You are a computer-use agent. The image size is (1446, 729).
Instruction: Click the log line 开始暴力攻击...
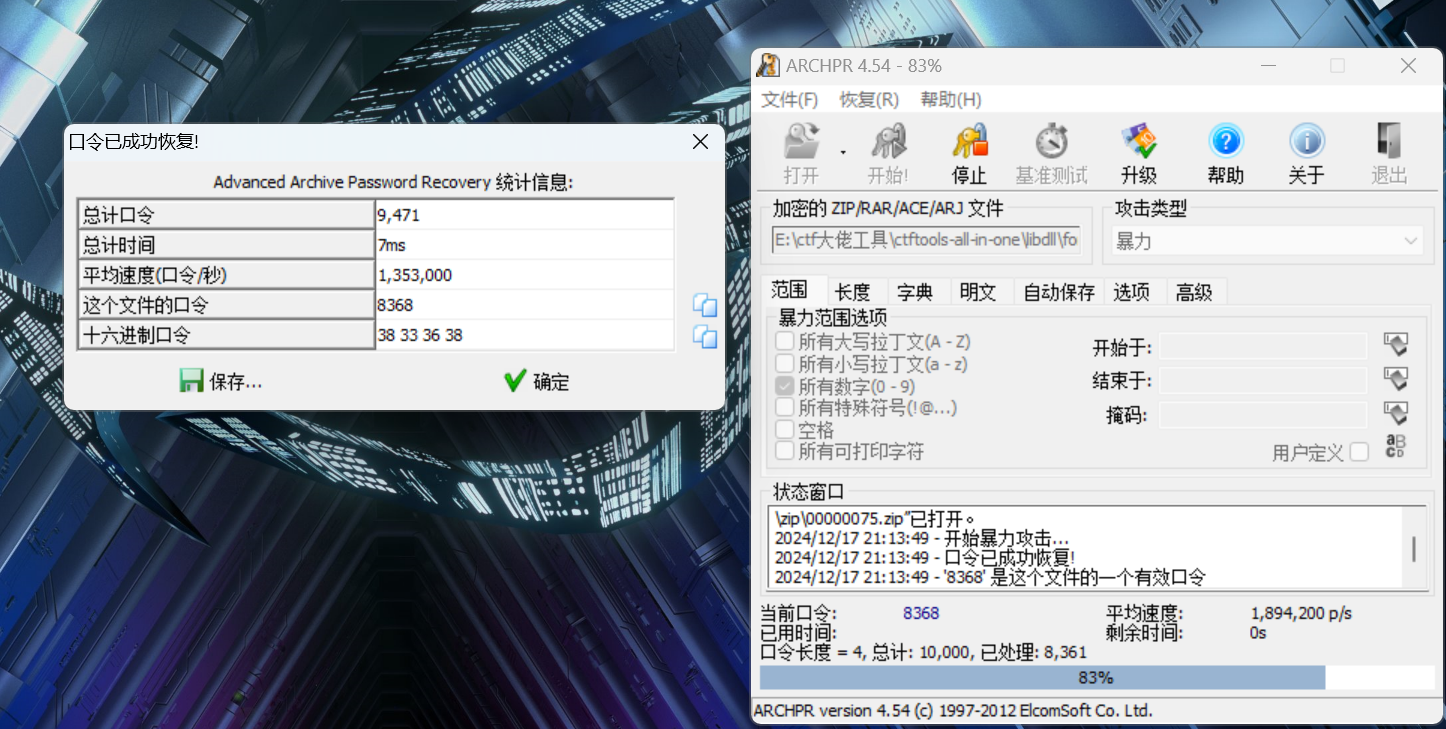pos(922,538)
